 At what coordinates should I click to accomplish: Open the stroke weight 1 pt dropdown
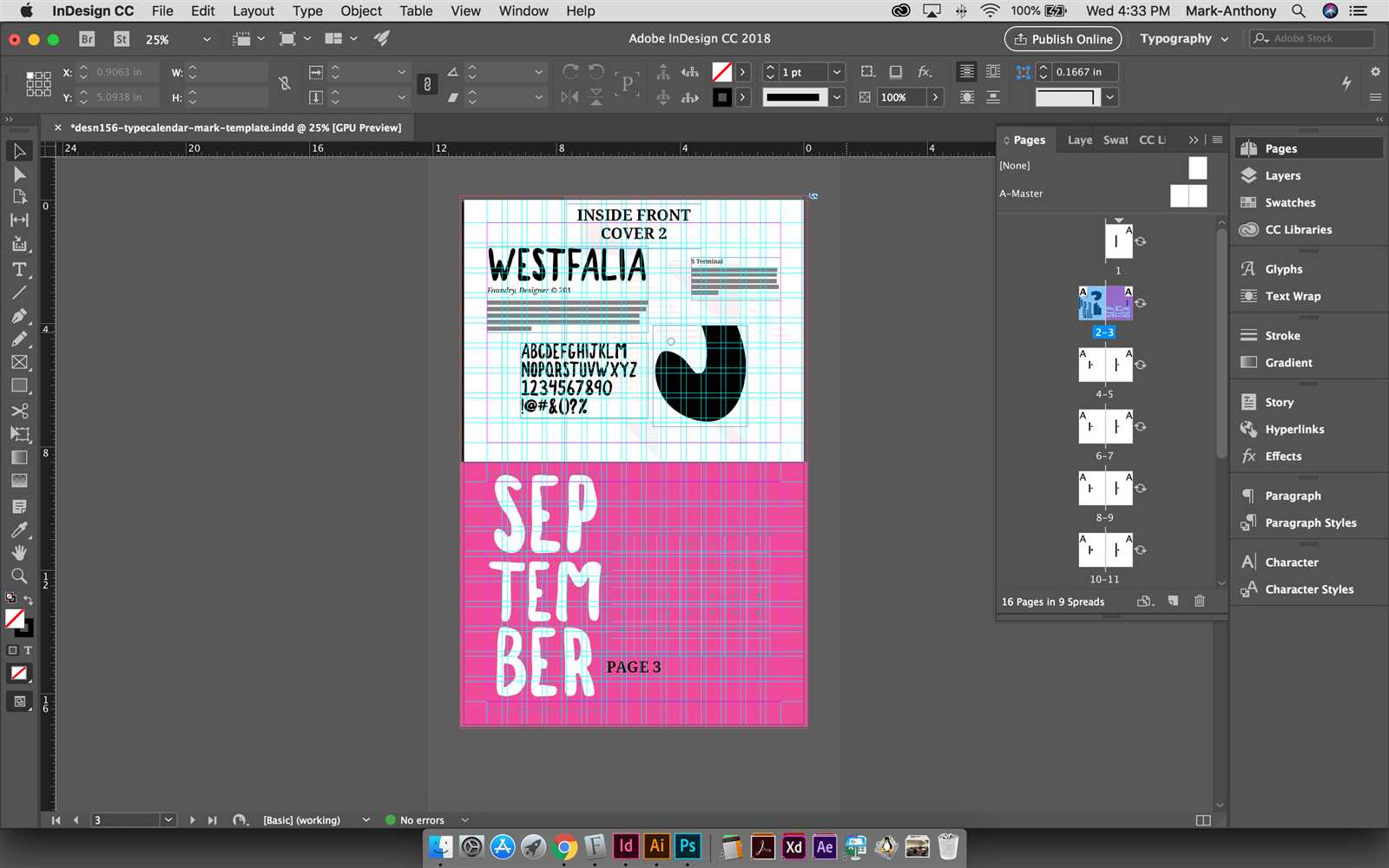click(837, 72)
